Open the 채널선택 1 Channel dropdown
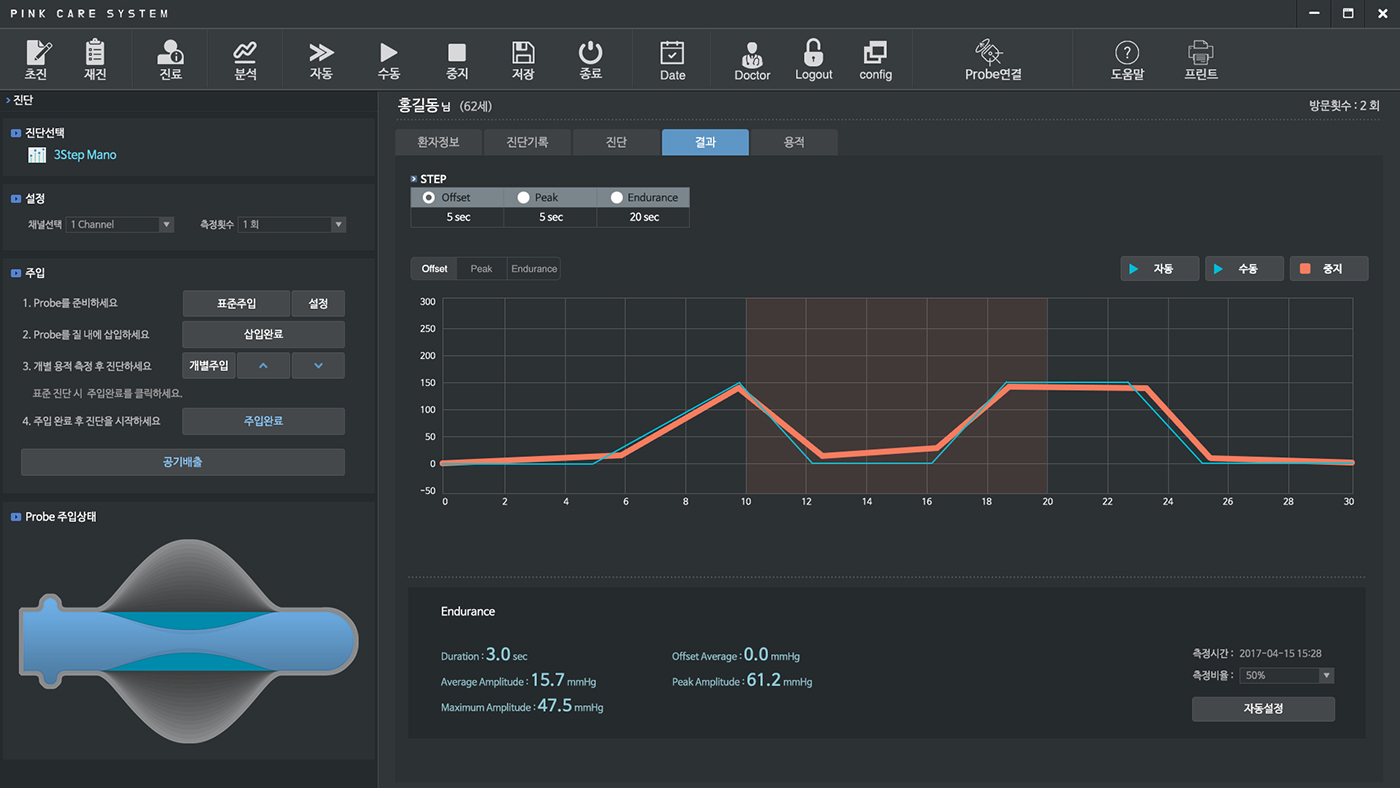Image resolution: width=1400 pixels, height=788 pixels. (120, 225)
